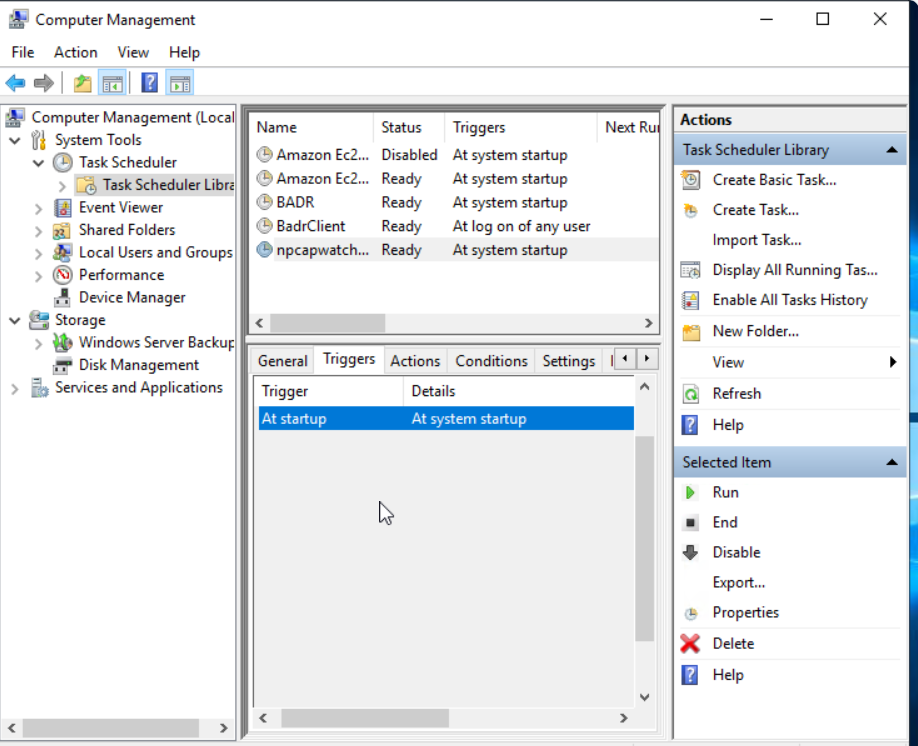Refresh the Task Scheduler Library view
This screenshot has width=918, height=746.
[737, 393]
